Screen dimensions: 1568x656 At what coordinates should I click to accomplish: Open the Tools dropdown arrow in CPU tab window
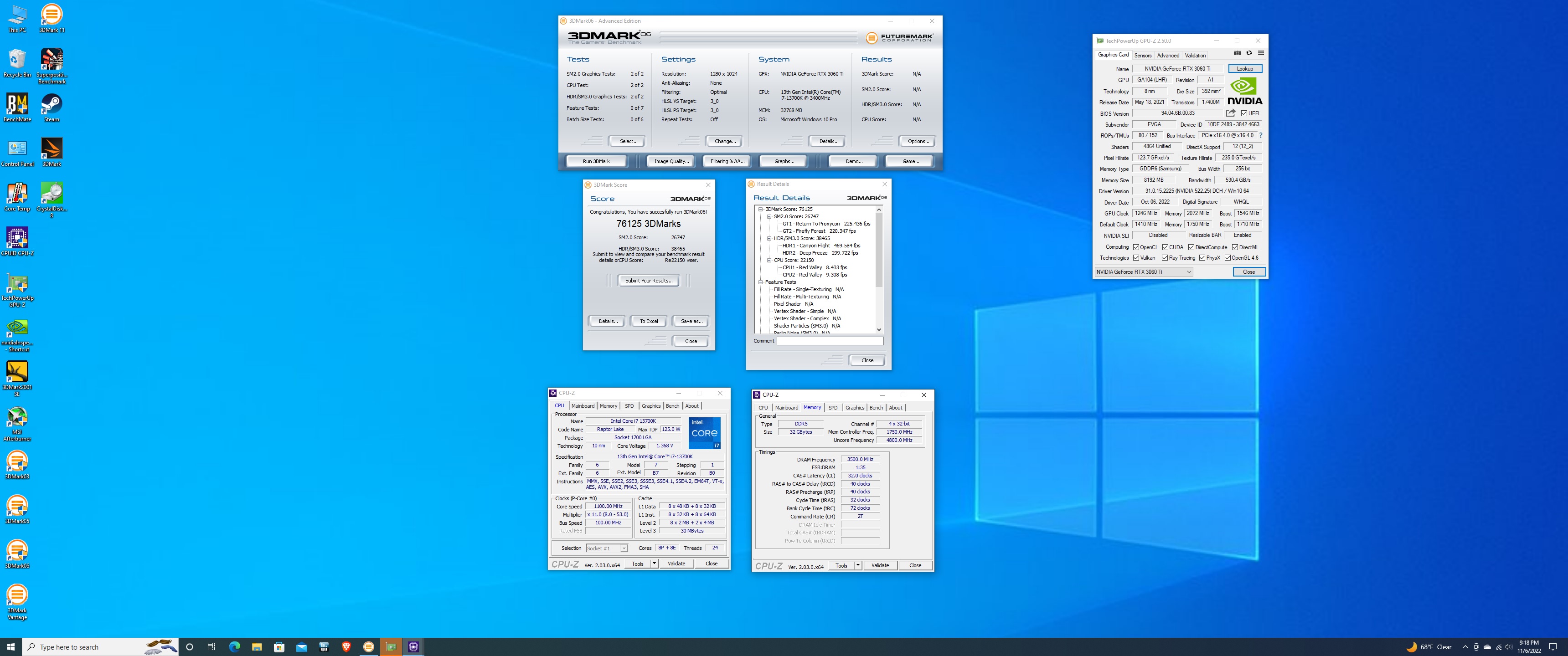655,564
